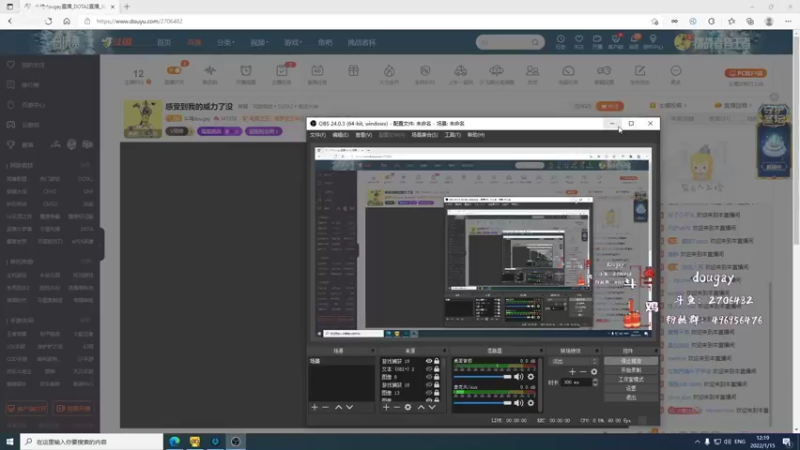
Task: Click the alarm clock icon in the streamer toolbar
Action: tap(246, 70)
